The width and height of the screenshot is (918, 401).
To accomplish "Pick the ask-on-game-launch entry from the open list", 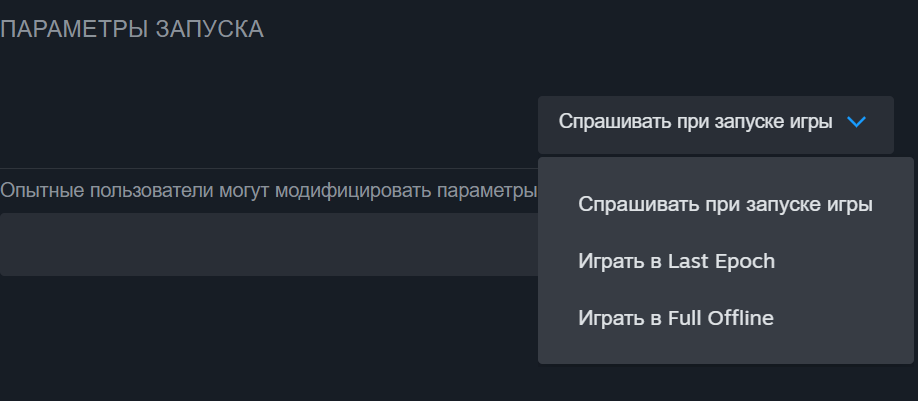I will click(x=725, y=204).
